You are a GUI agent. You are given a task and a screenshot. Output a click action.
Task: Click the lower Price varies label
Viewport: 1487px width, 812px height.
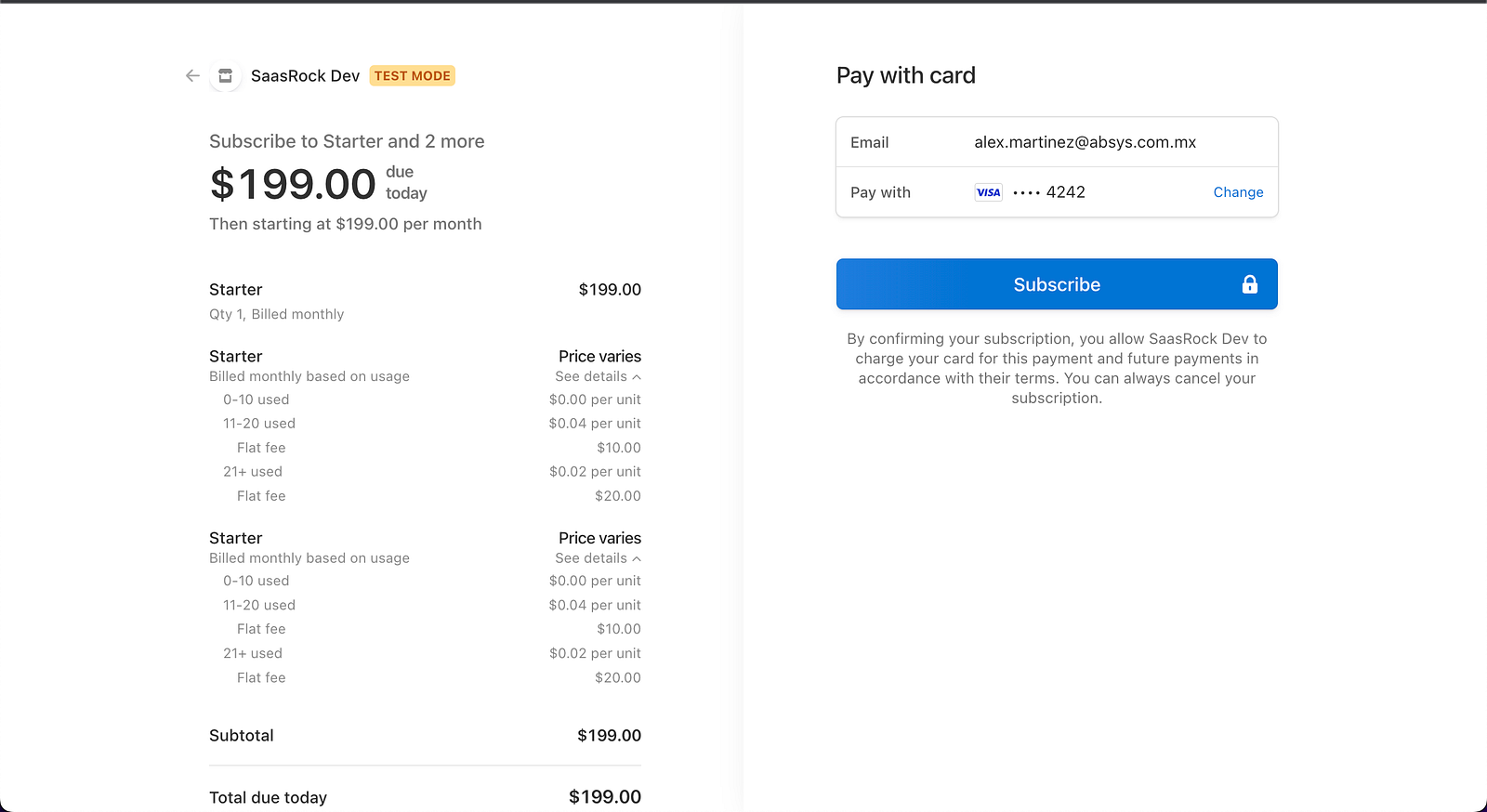pyautogui.click(x=599, y=539)
